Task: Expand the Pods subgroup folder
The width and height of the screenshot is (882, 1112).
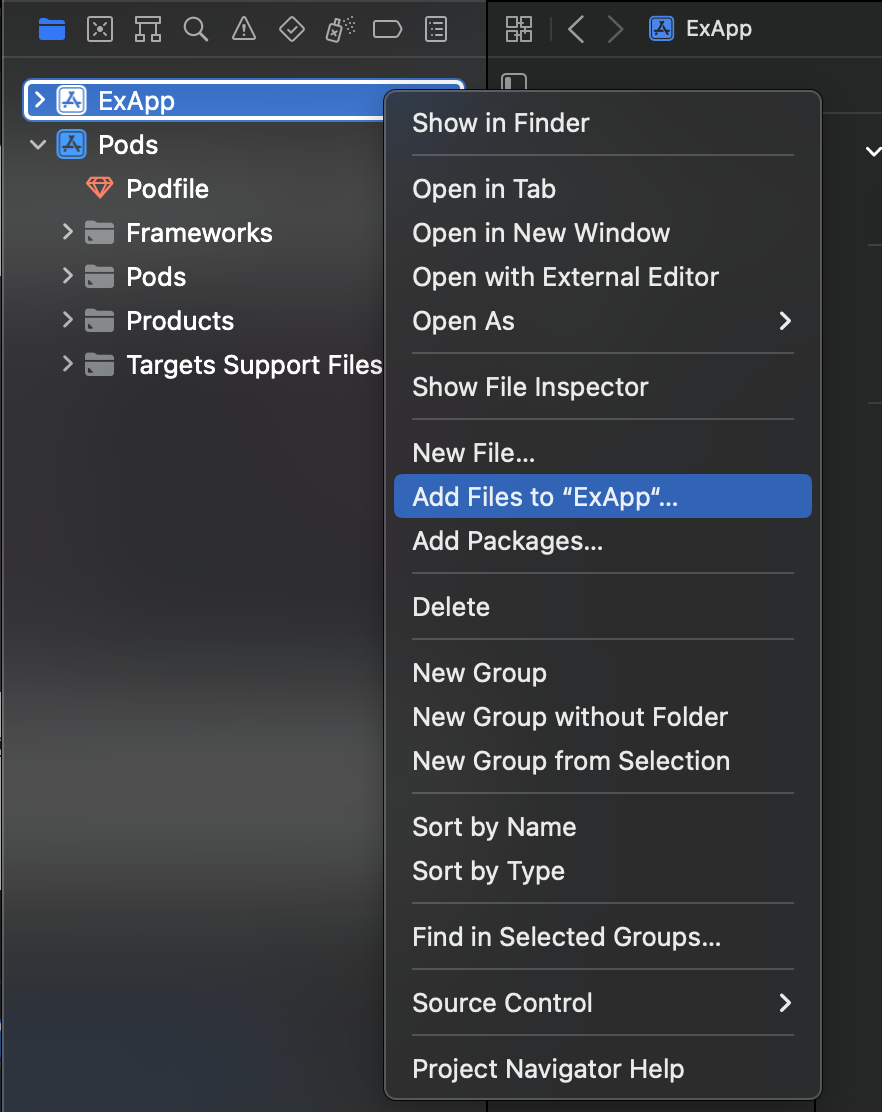Action: (x=67, y=276)
